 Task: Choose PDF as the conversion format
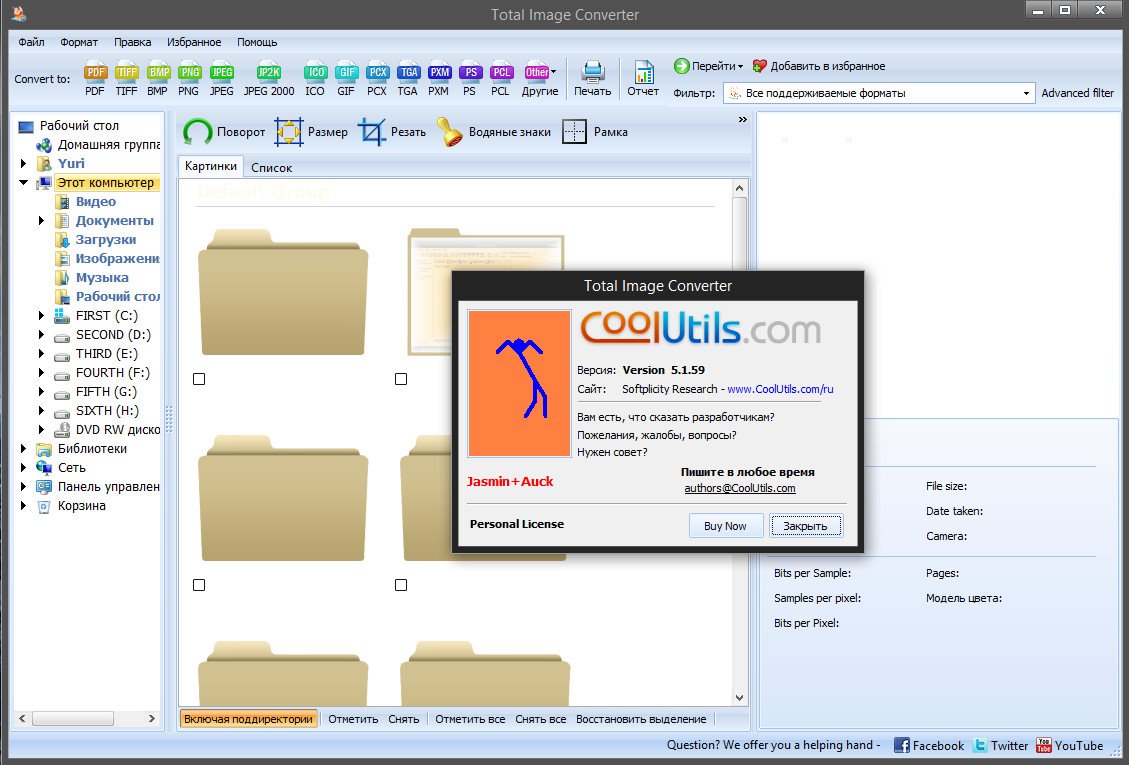click(x=94, y=79)
